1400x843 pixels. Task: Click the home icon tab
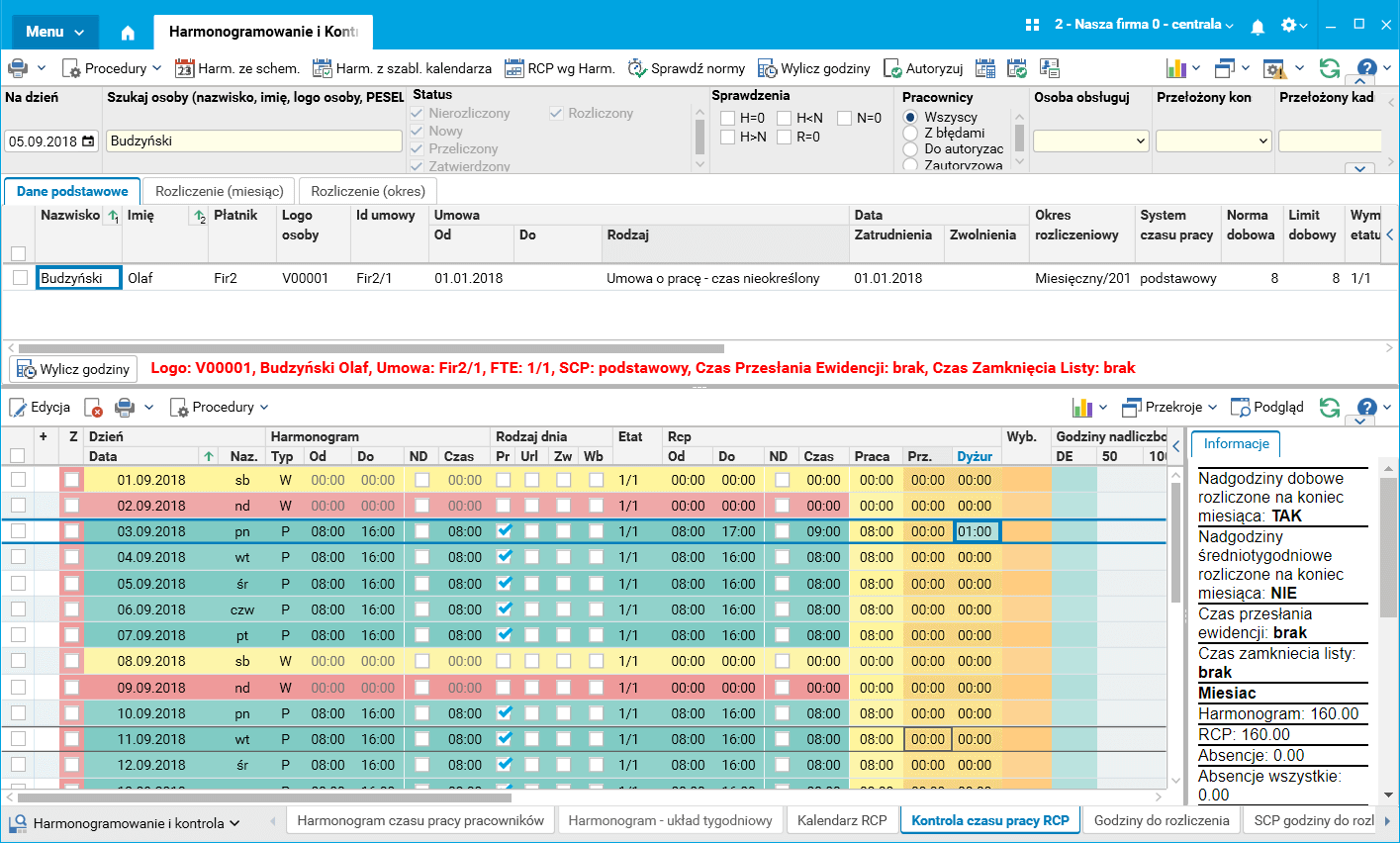128,33
